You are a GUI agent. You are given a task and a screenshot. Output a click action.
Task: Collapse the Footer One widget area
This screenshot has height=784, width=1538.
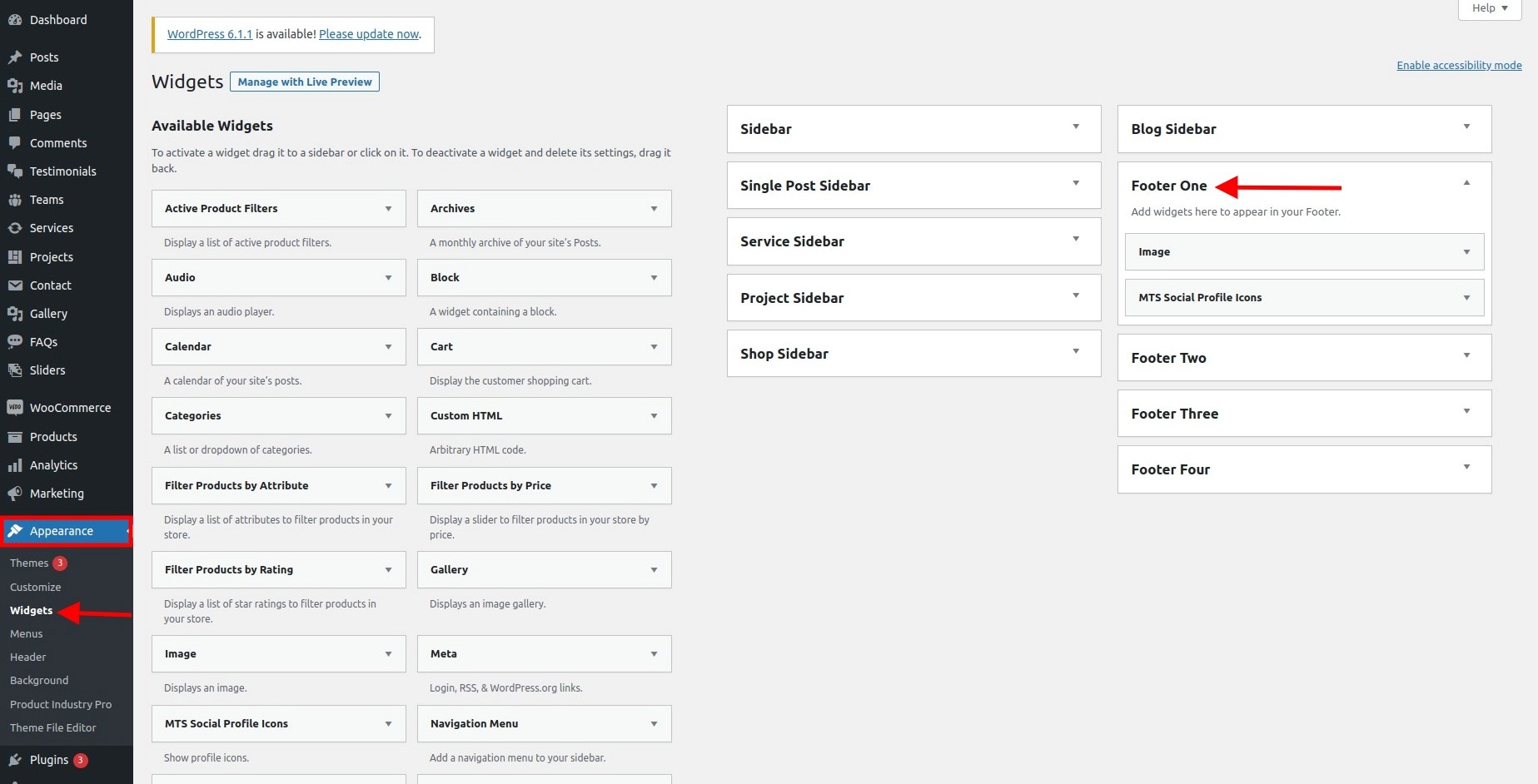coord(1466,183)
